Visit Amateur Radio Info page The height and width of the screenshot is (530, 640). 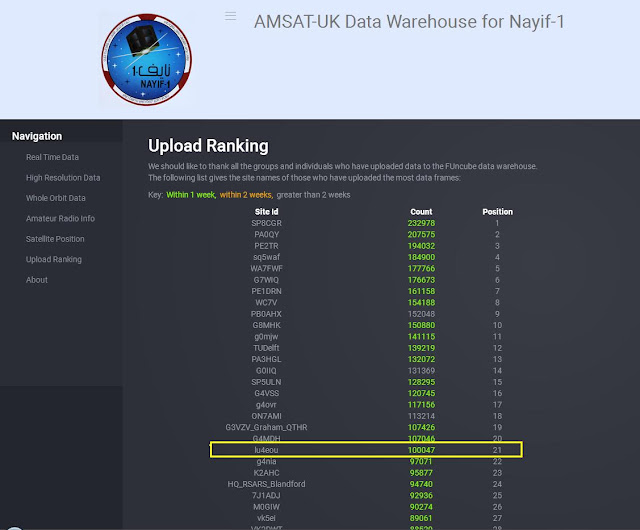(60, 218)
